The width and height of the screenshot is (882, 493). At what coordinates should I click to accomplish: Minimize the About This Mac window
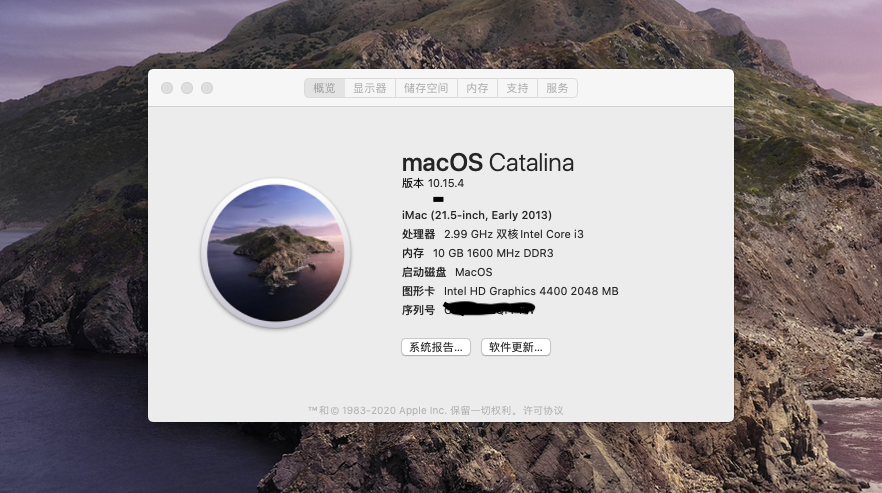point(187,88)
